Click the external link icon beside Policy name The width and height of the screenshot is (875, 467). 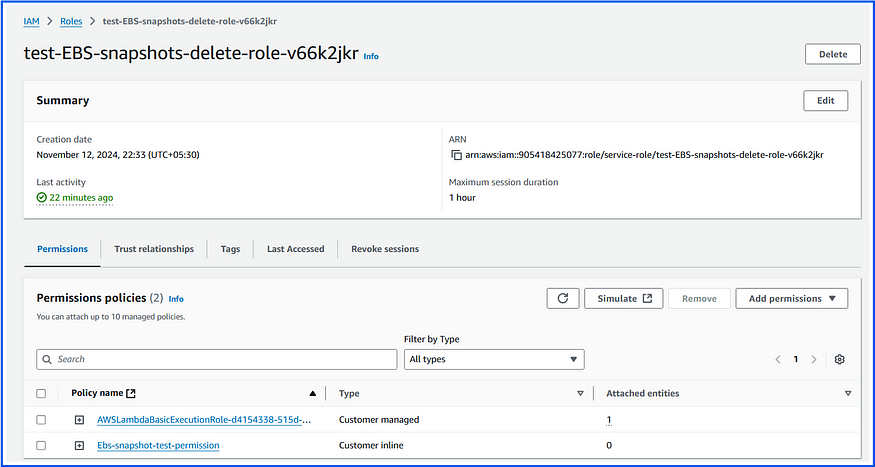tap(131, 393)
